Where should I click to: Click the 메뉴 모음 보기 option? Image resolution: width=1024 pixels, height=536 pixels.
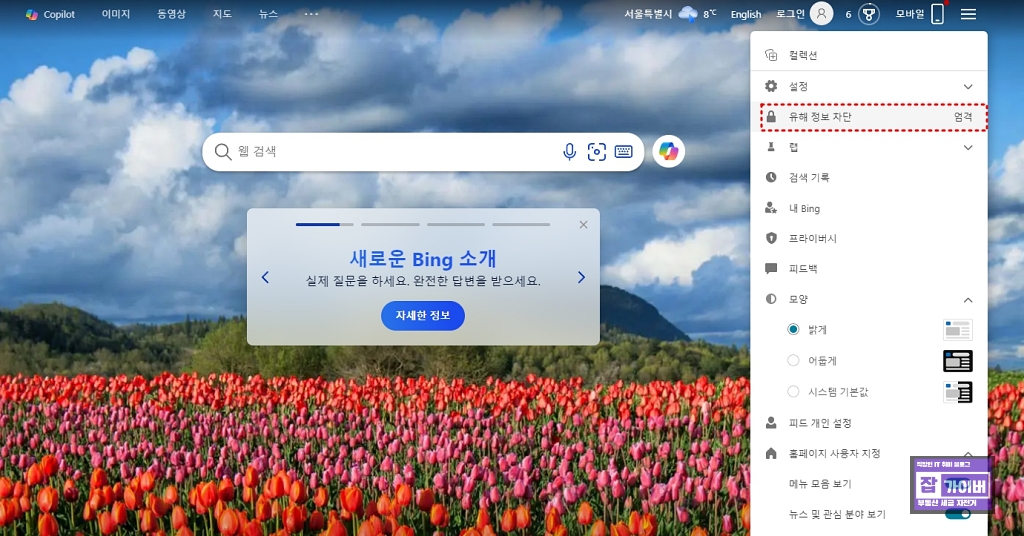click(x=820, y=484)
